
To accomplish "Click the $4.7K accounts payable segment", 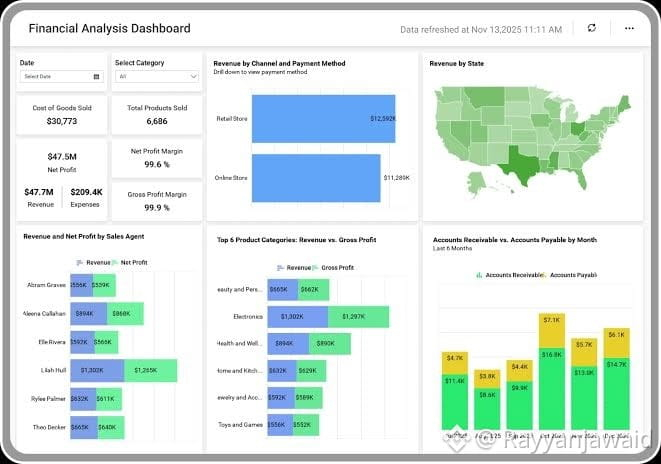I will pos(454,363).
